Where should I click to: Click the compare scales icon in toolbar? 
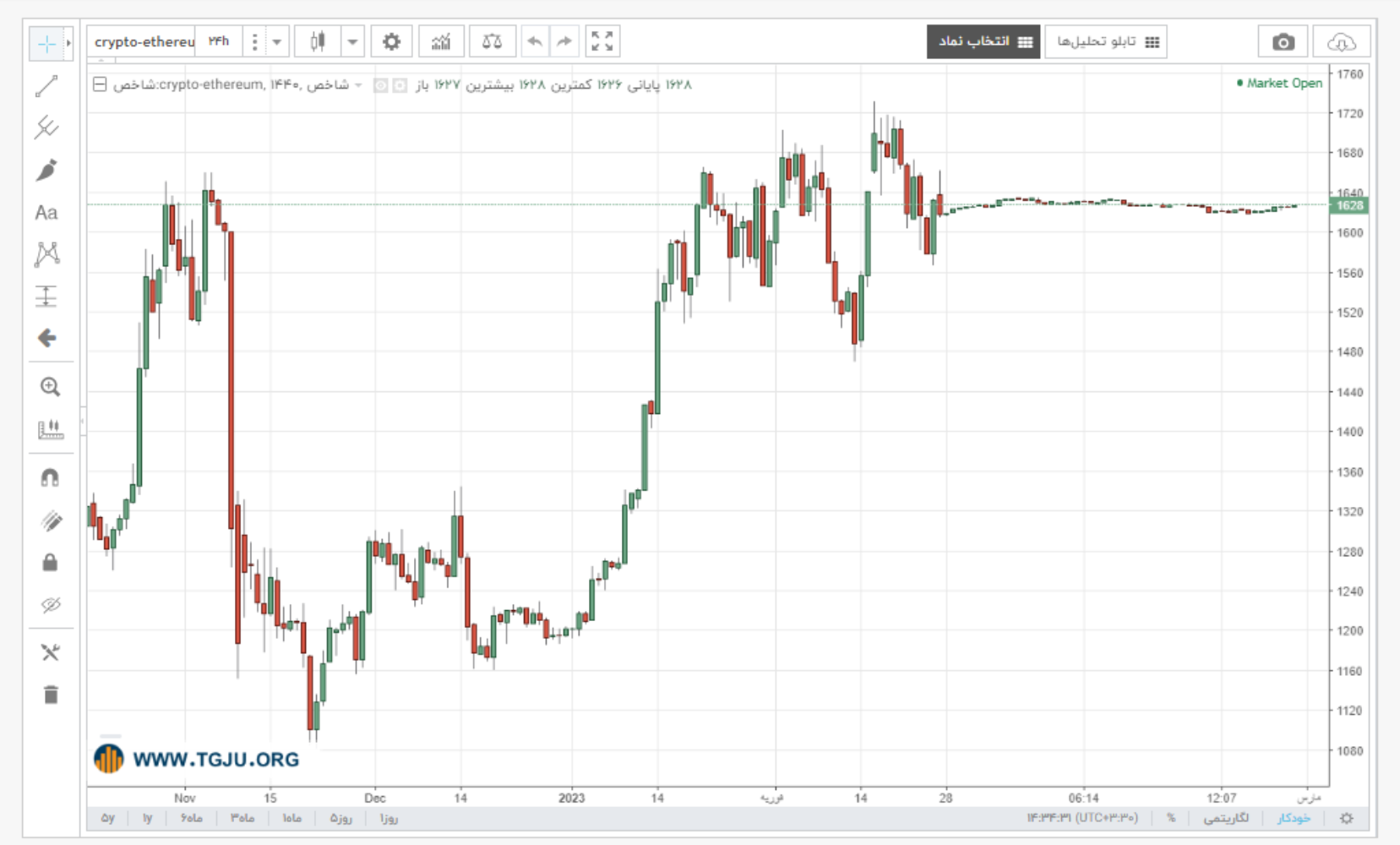pos(492,41)
